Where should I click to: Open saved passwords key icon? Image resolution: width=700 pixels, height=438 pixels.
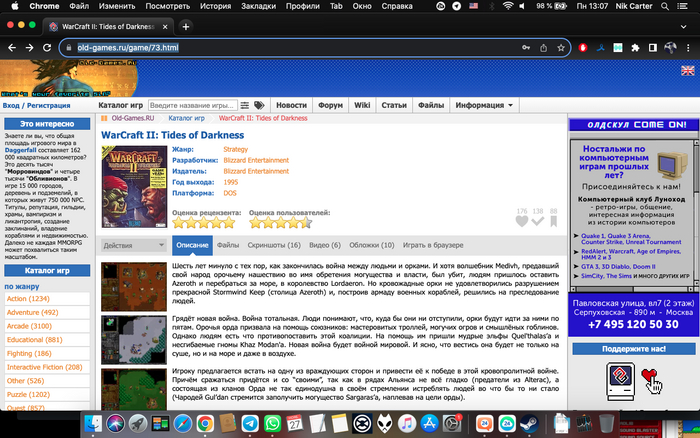point(526,48)
